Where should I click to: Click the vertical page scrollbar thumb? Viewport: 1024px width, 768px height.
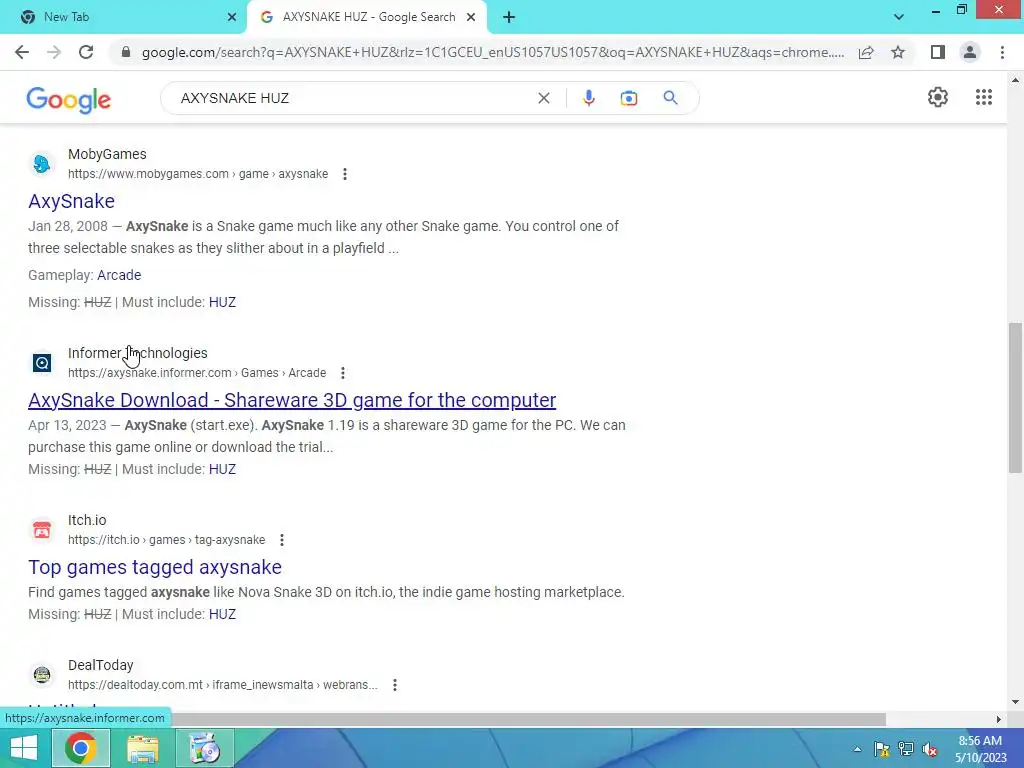pyautogui.click(x=1015, y=397)
